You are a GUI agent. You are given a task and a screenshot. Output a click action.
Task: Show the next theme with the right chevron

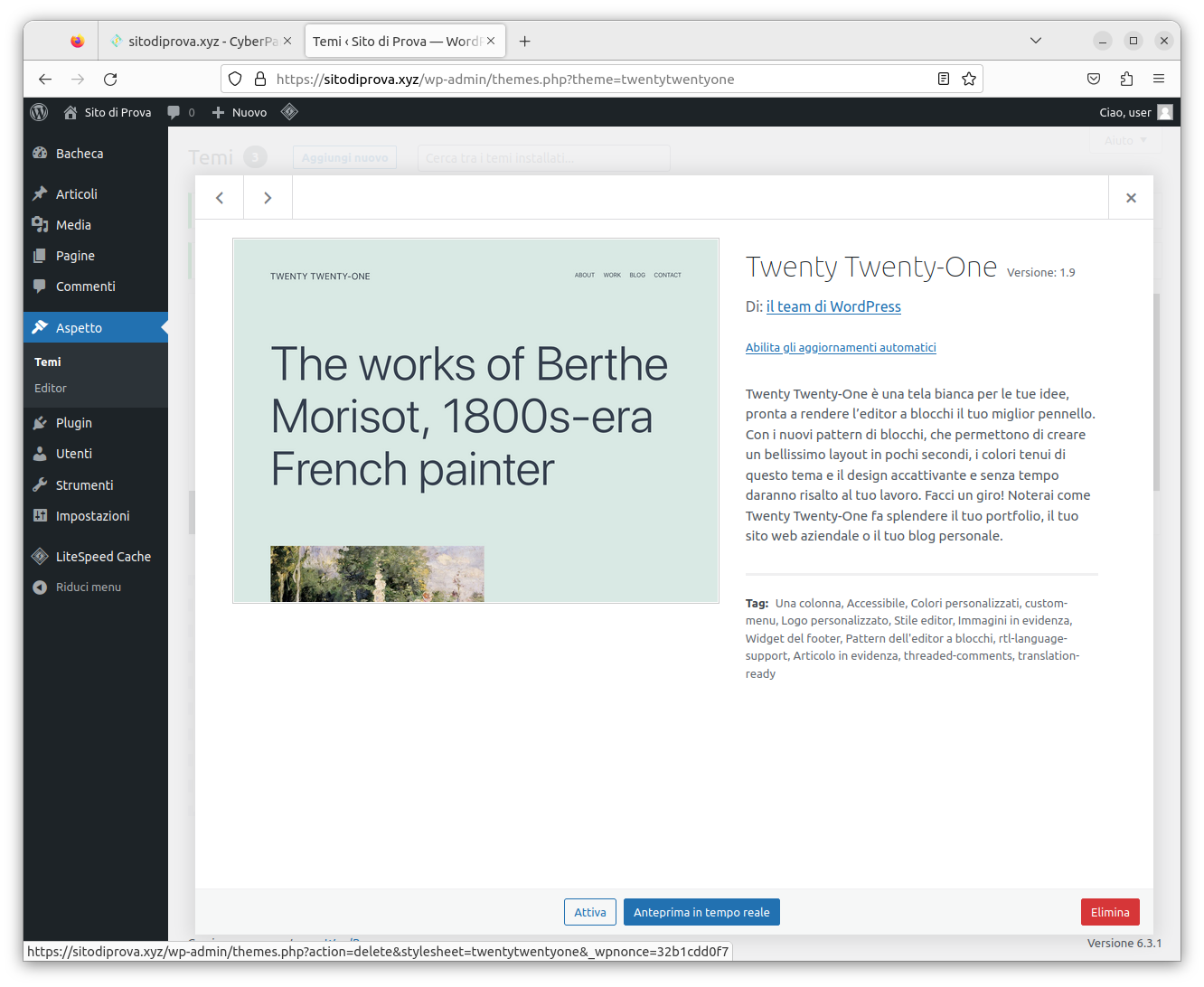click(x=268, y=198)
